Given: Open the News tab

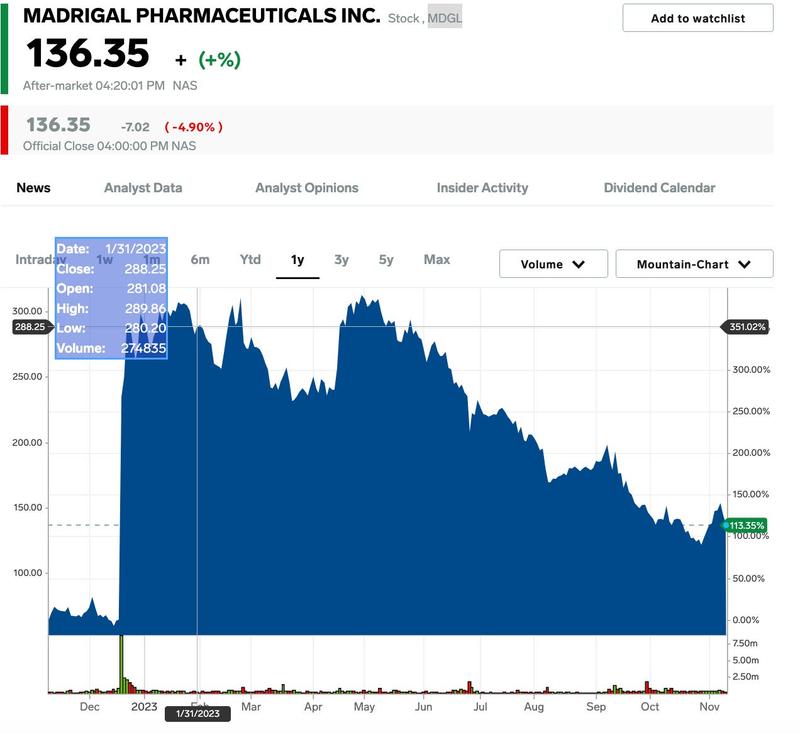Looking at the screenshot, I should 33,188.
